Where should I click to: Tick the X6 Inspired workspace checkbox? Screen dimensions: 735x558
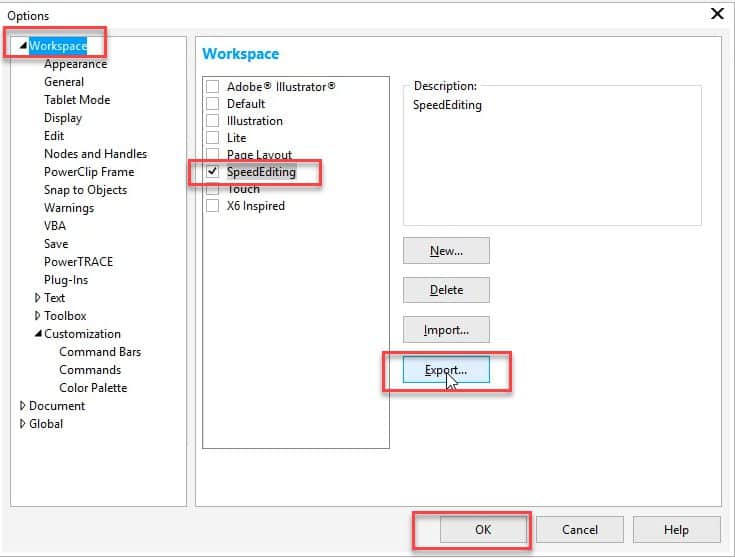coord(212,206)
